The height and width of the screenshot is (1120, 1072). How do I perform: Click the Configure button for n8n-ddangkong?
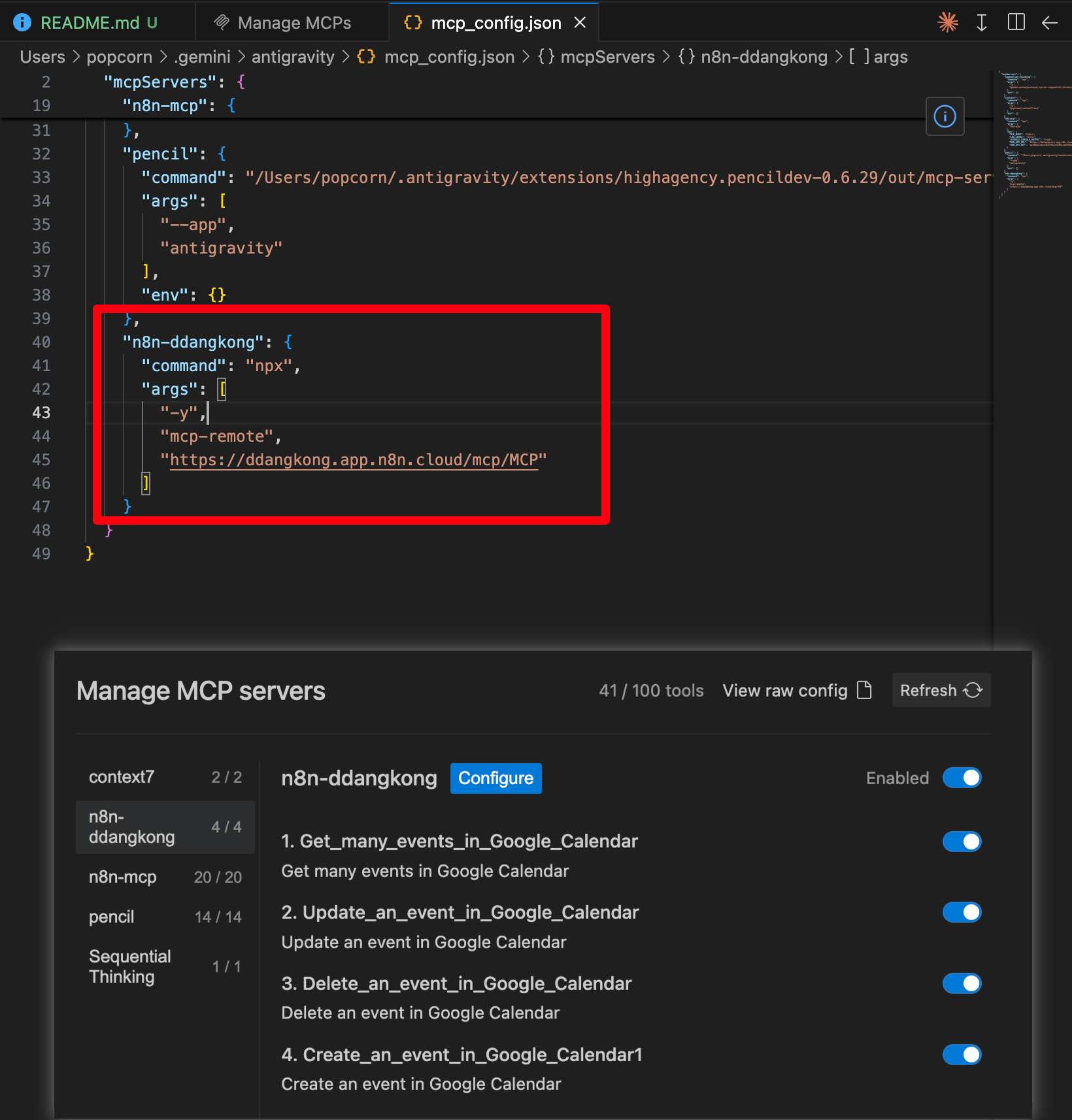tap(495, 778)
